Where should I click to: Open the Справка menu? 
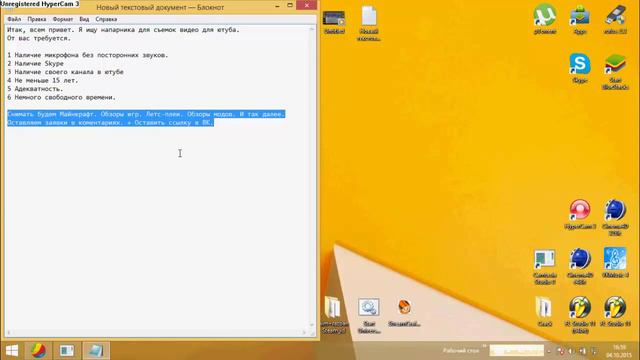tap(106, 19)
